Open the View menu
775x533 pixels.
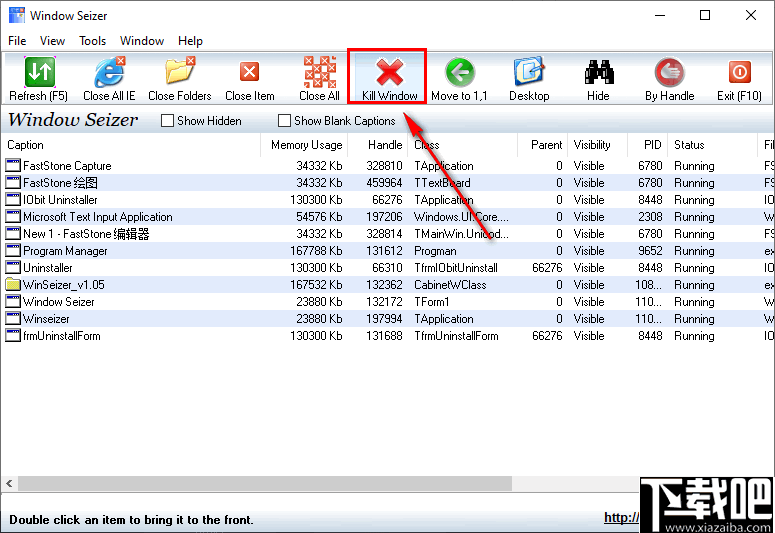tap(52, 41)
